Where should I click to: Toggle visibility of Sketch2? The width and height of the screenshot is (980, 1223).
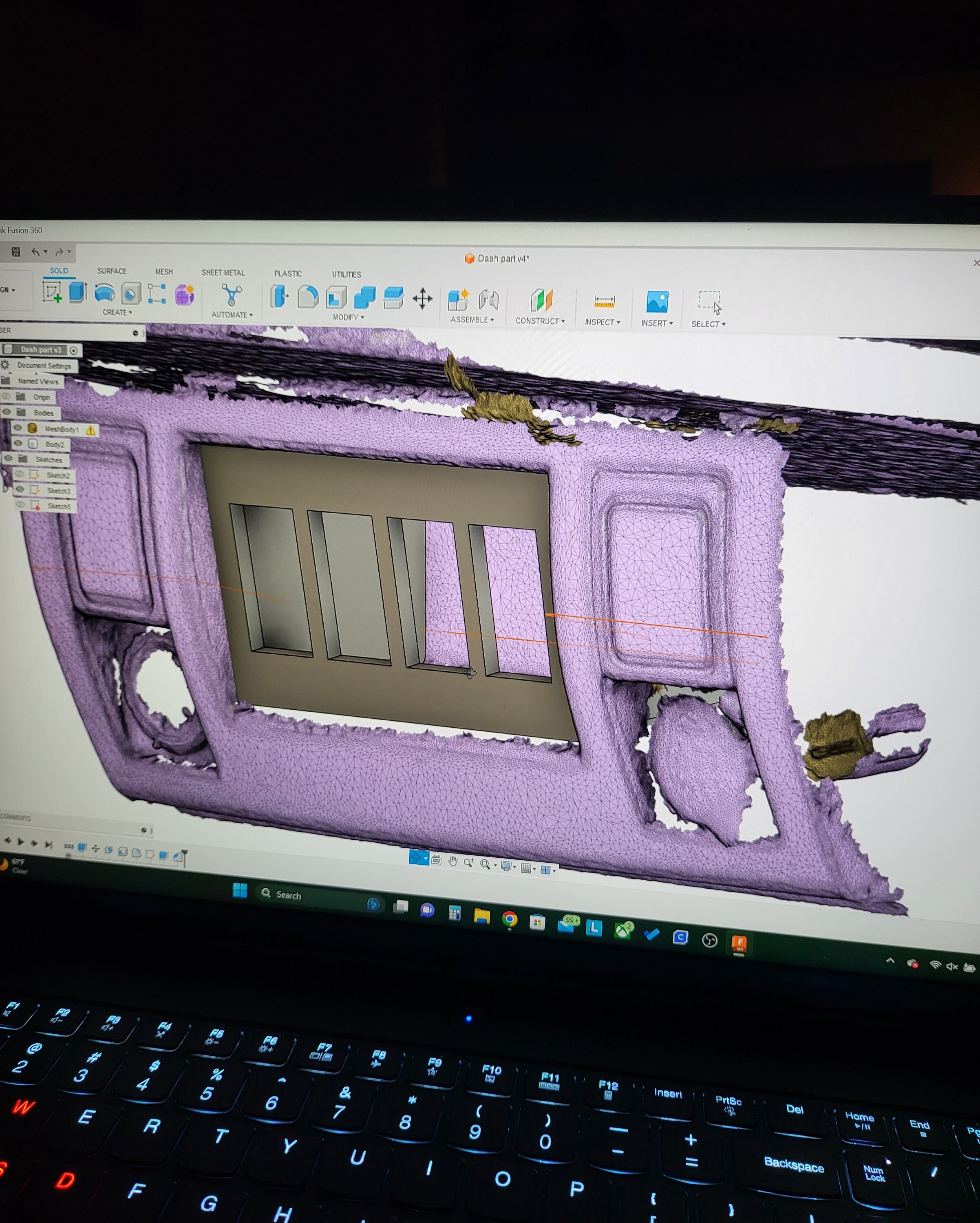(21, 474)
